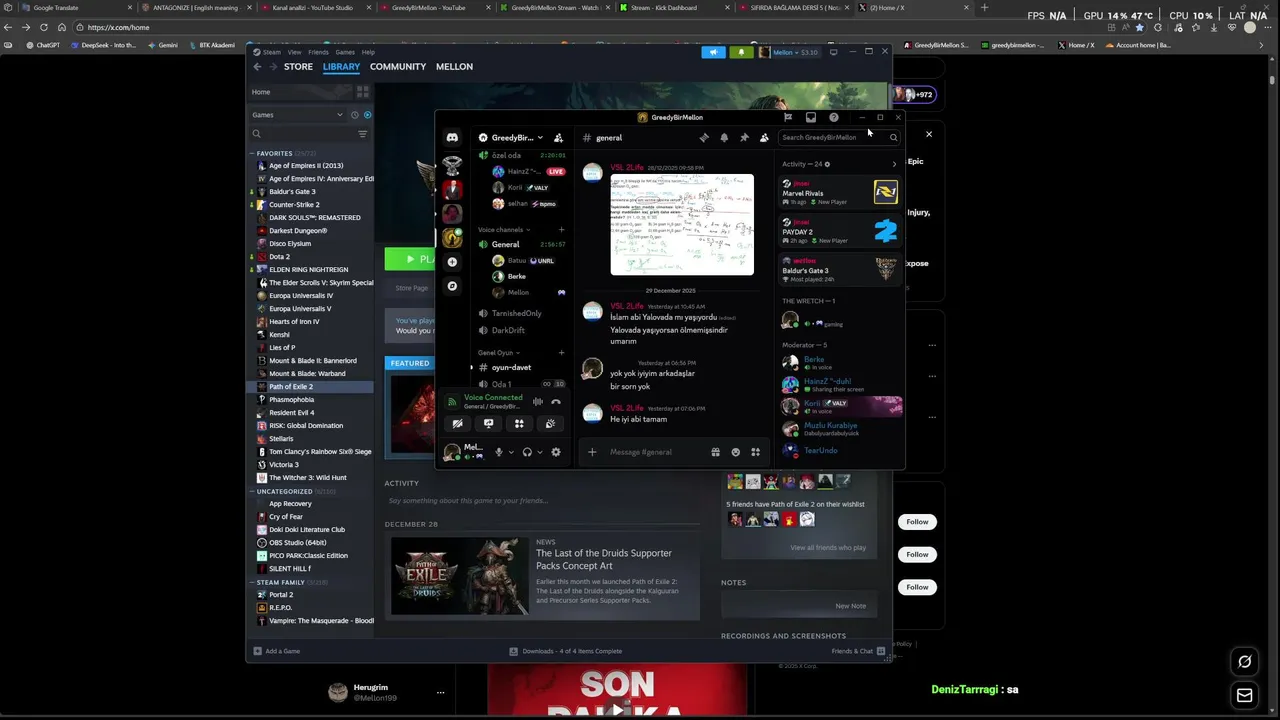This screenshot has width=1280, height=720.
Task: Toggle noise suppression icon in Voice Connected panel
Action: [x=538, y=402]
